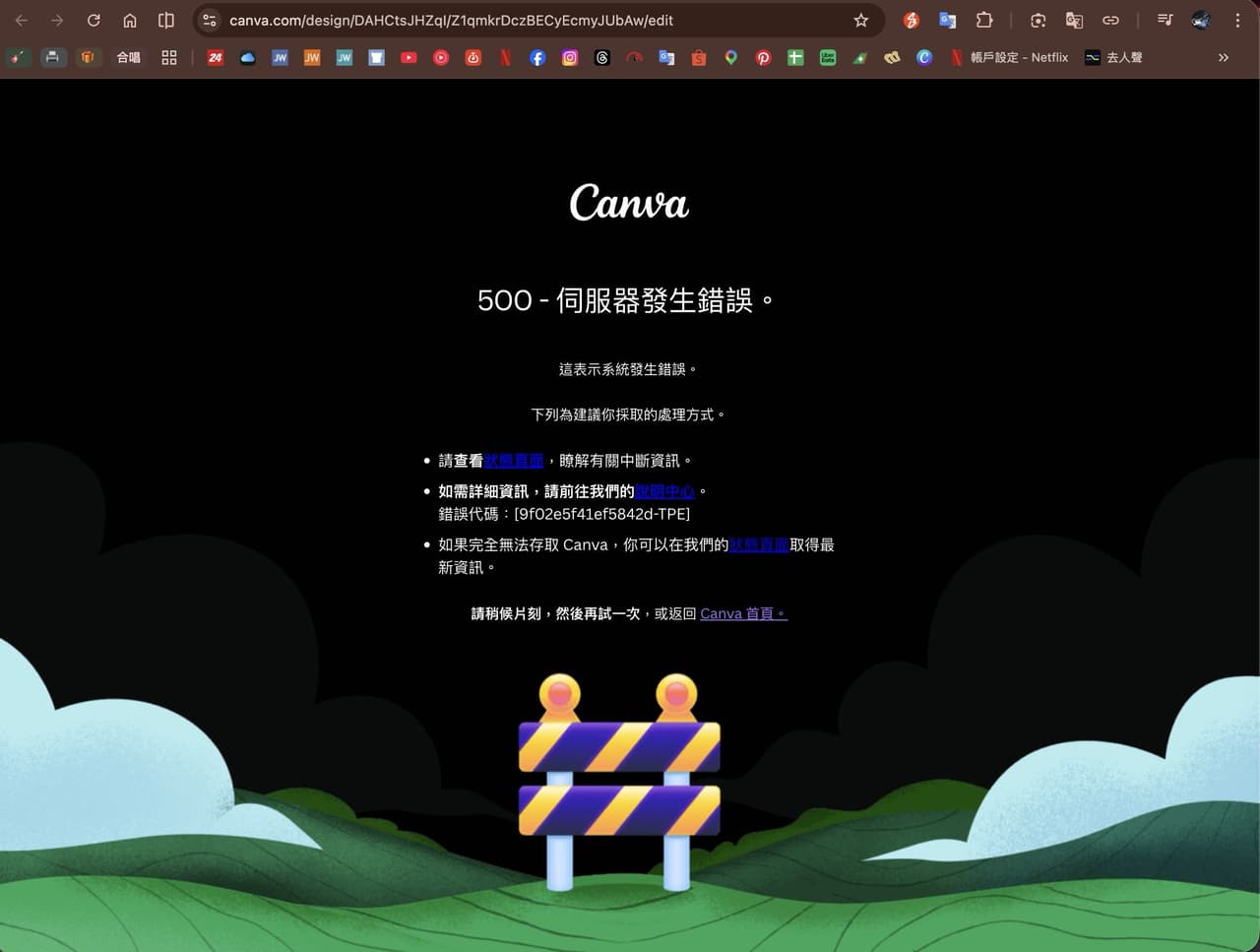Return via the Canva 首頁 link
Image resolution: width=1260 pixels, height=952 pixels.
point(743,613)
